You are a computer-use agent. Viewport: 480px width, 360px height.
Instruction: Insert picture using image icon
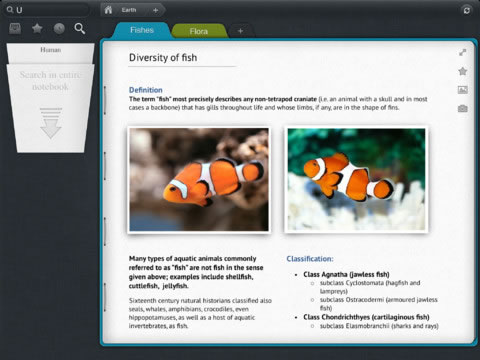pos(462,90)
